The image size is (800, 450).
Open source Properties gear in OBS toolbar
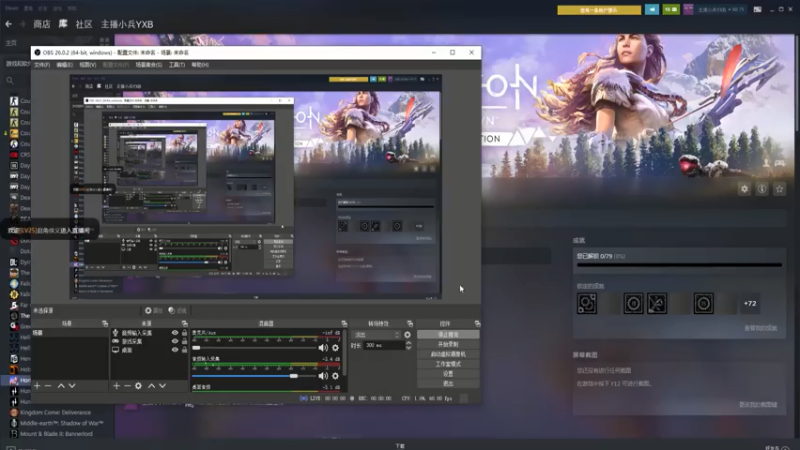pyautogui.click(x=153, y=310)
